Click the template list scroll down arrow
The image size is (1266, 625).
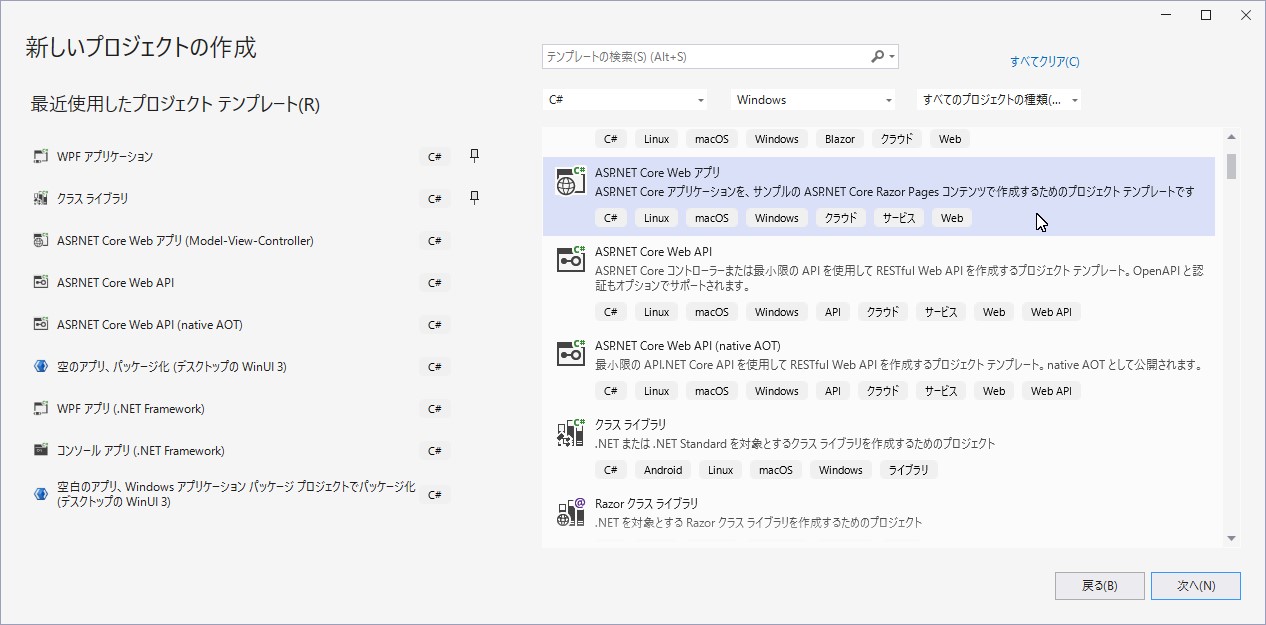pos(1231,539)
